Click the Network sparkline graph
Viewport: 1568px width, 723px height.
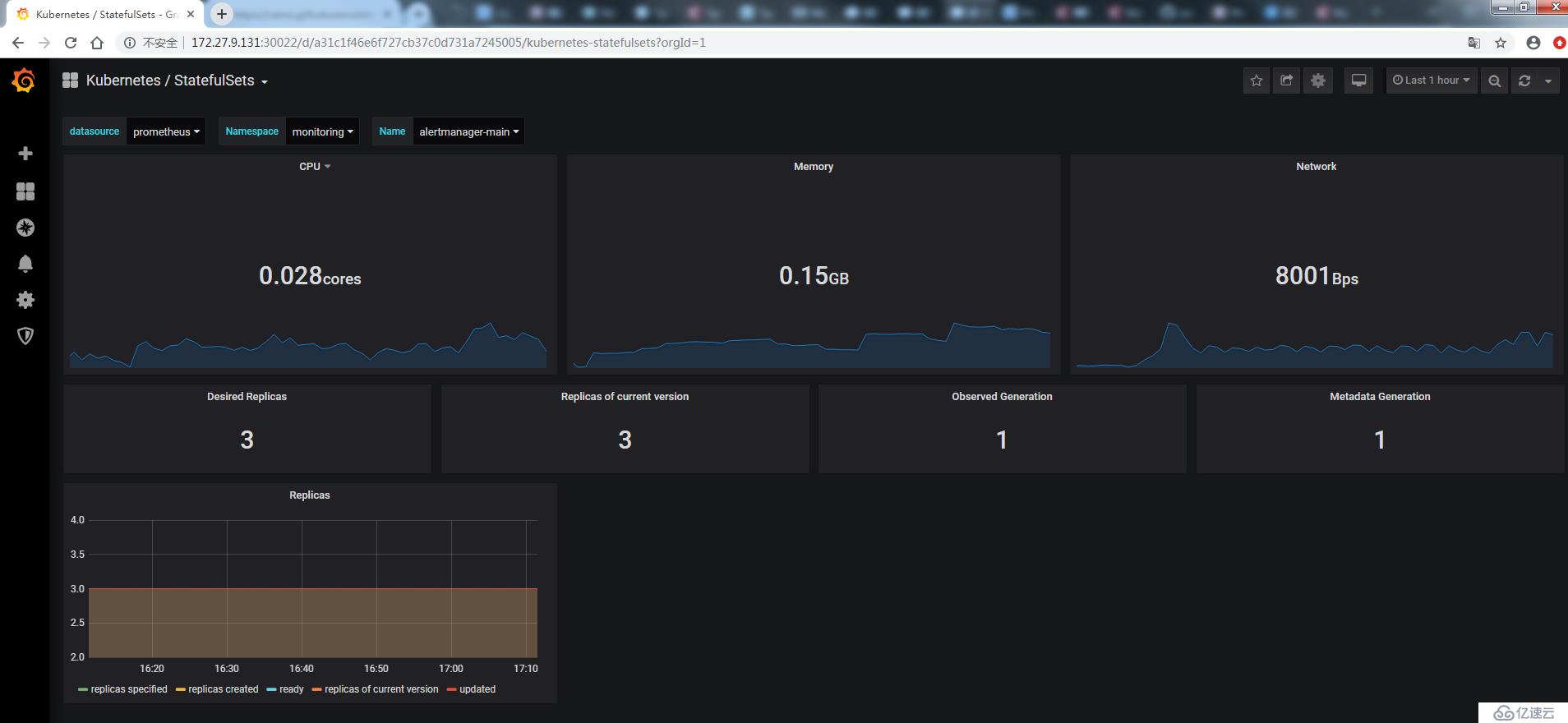click(x=1315, y=345)
